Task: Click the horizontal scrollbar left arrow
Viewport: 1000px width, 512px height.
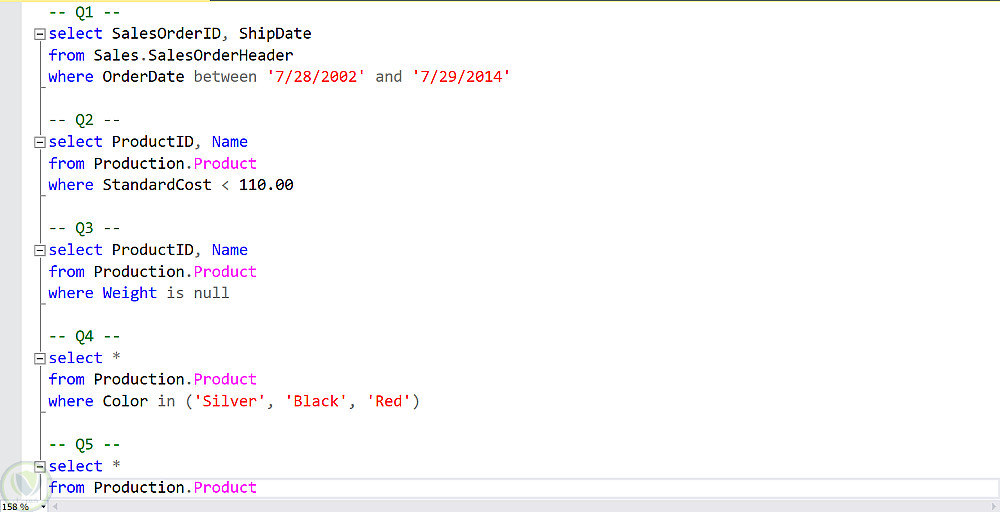Action: (x=55, y=507)
